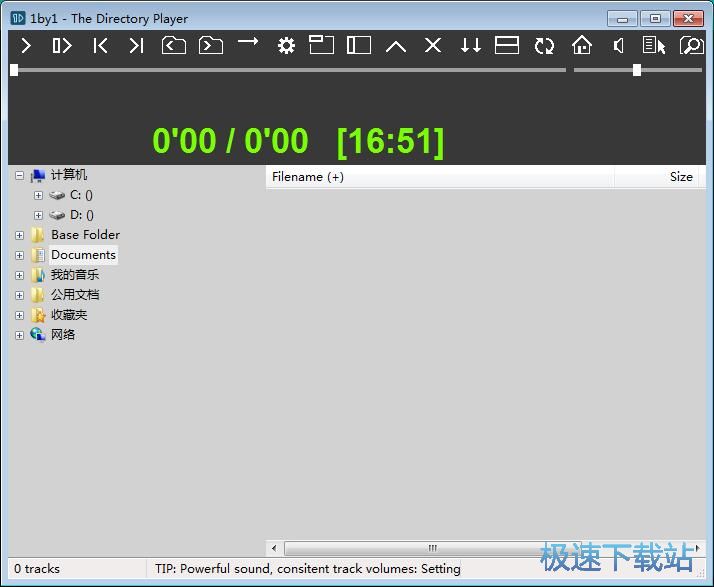Image resolution: width=714 pixels, height=587 pixels.
Task: Mute audio with the speaker icon
Action: click(x=618, y=46)
